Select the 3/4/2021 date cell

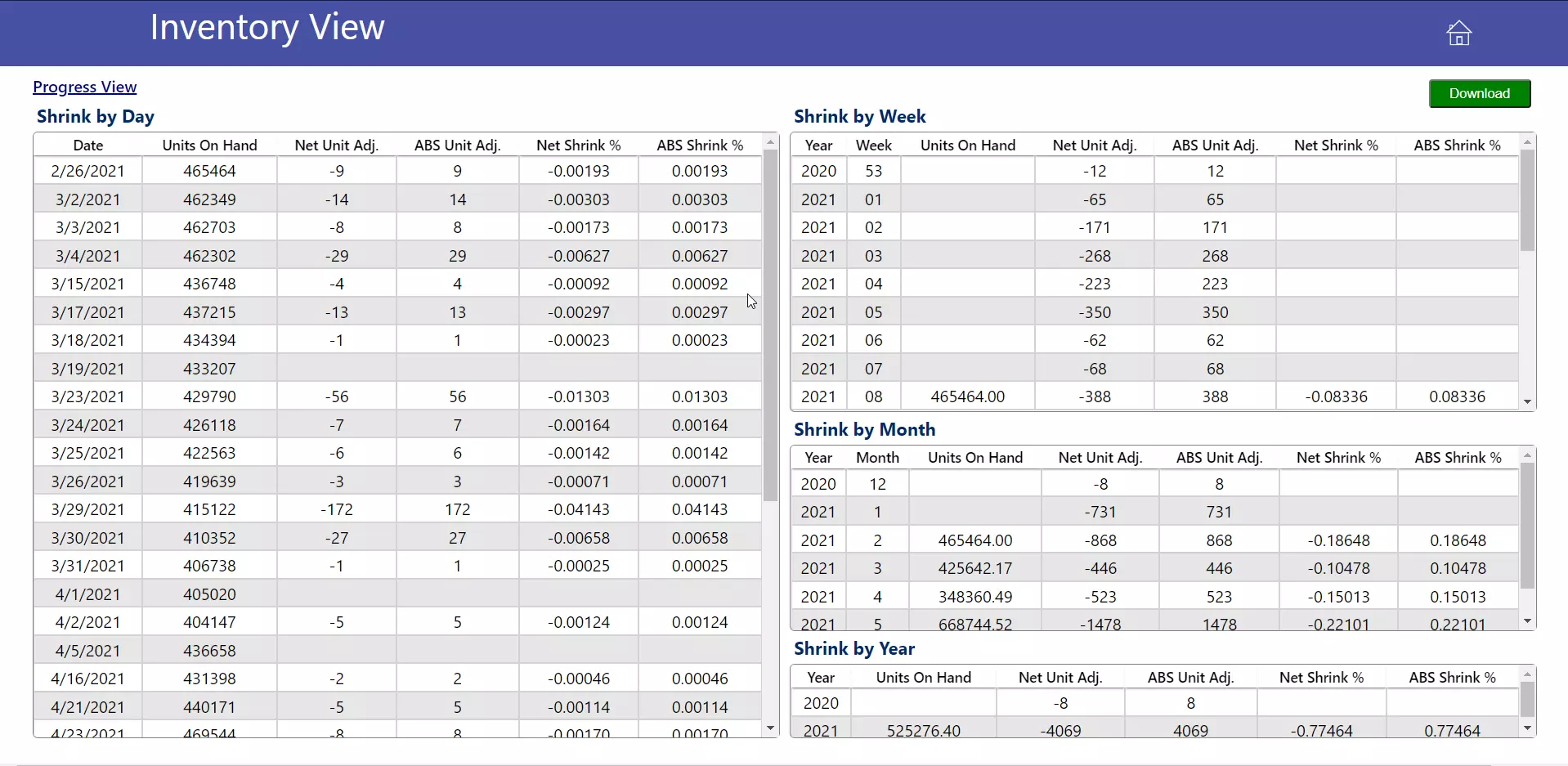[88, 256]
